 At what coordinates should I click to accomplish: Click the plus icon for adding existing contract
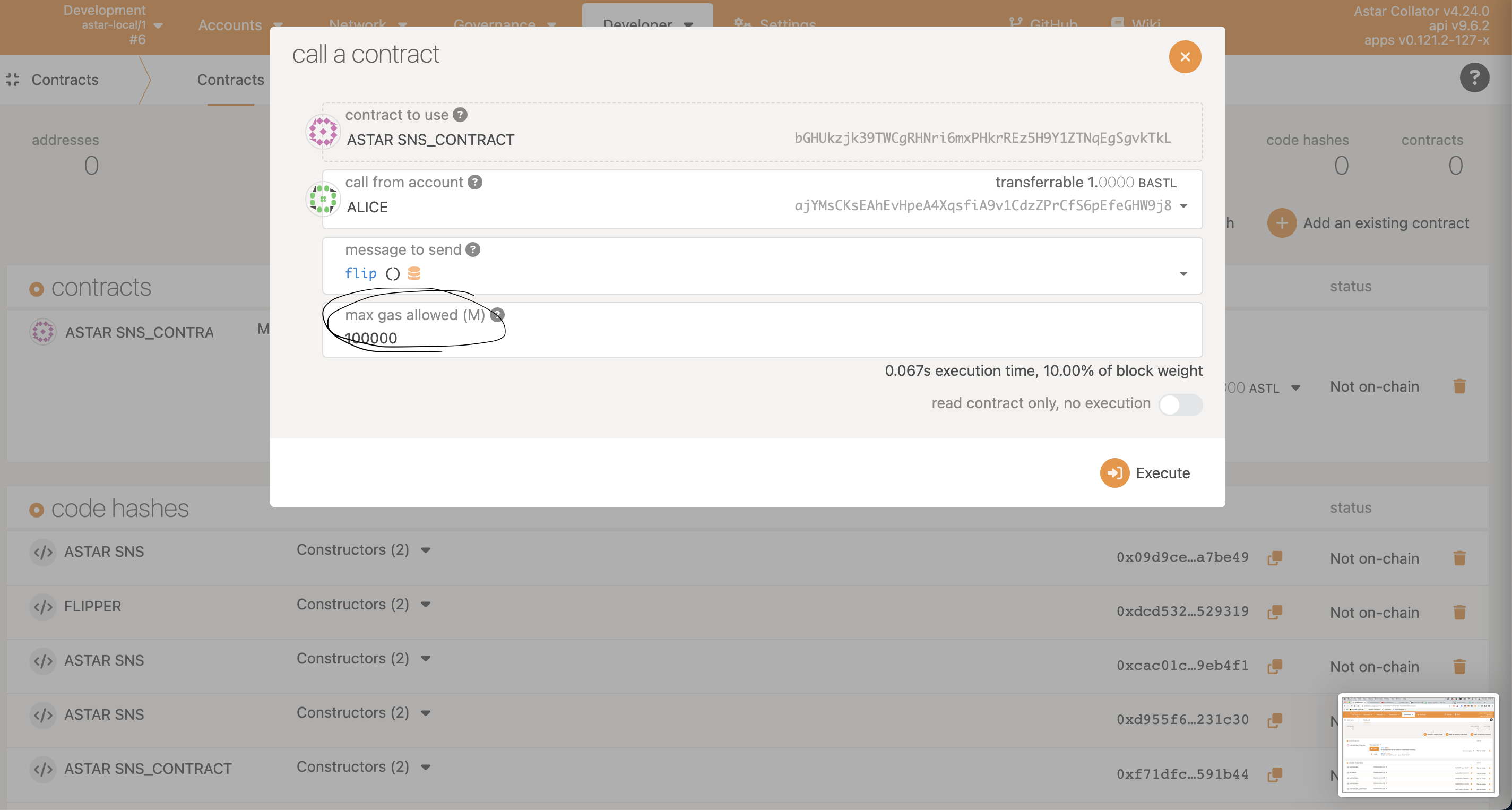[x=1282, y=223]
